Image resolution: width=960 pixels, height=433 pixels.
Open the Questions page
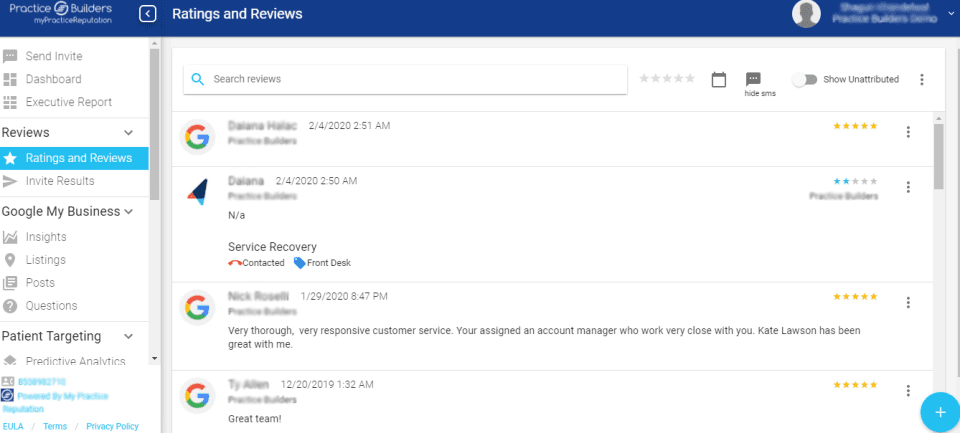pyautogui.click(x=51, y=306)
